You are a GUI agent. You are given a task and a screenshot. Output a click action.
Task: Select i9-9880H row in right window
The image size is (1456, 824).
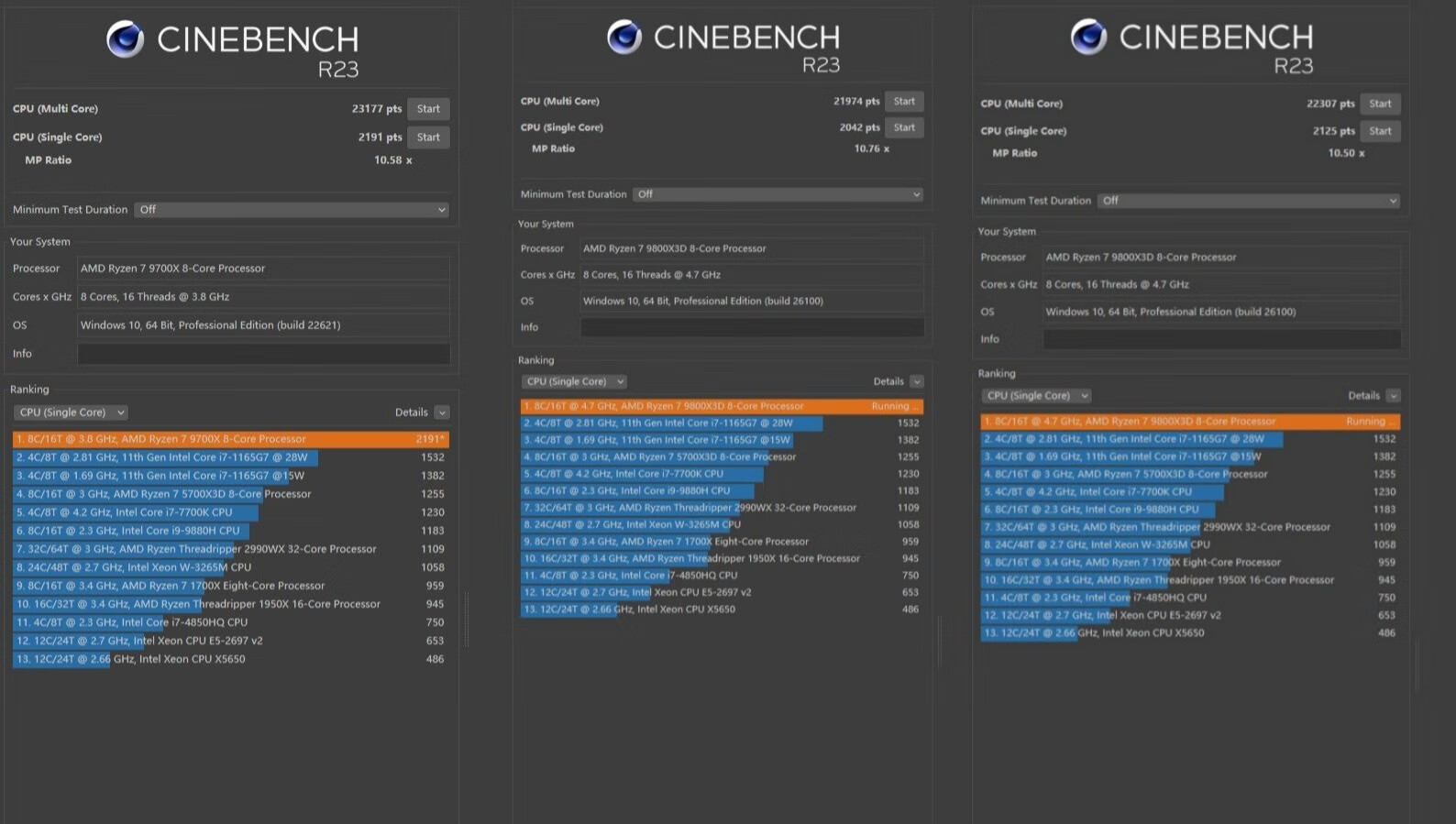click(1190, 510)
